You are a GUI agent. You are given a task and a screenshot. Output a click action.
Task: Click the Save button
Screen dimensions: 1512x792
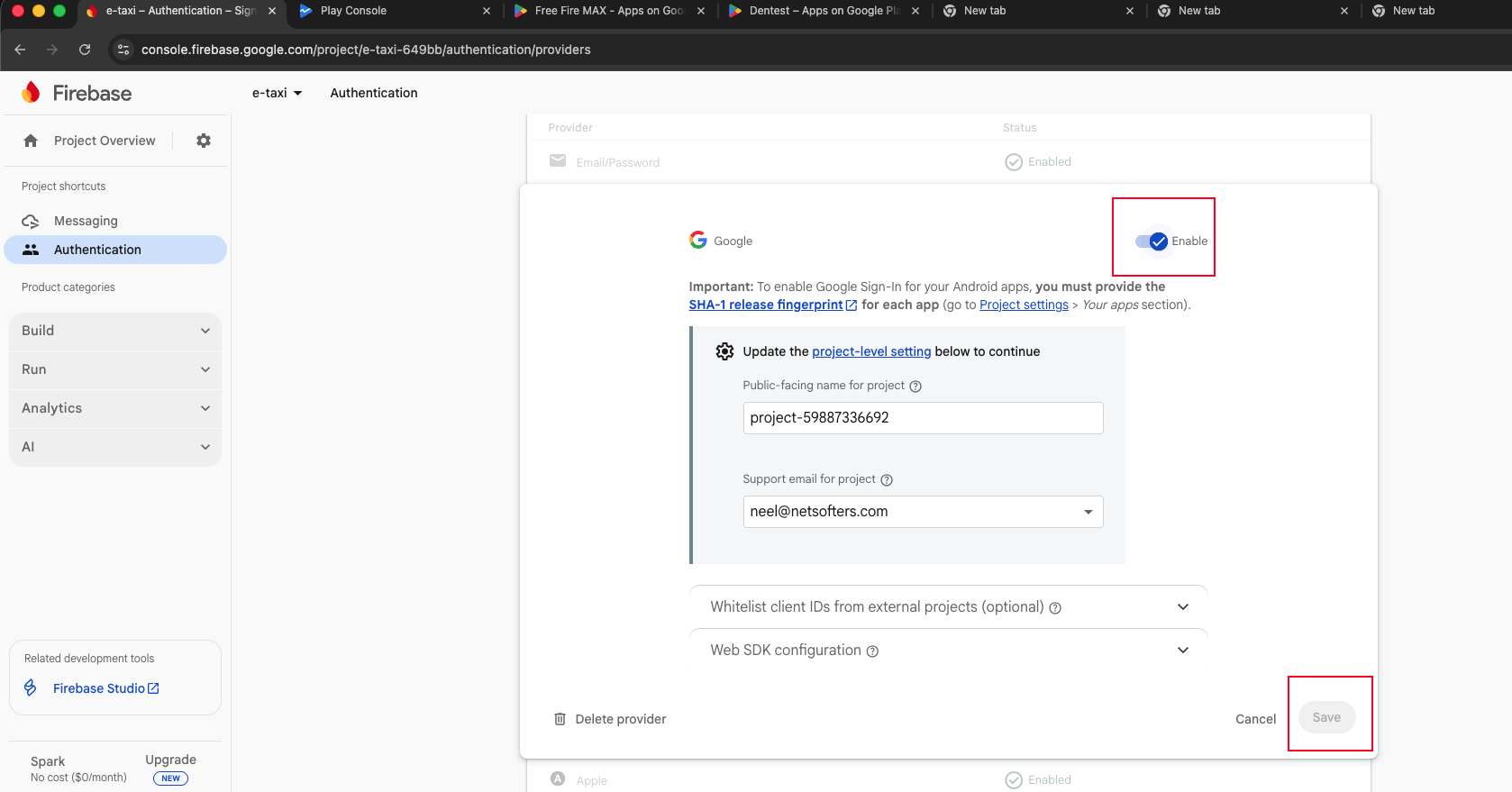(1326, 717)
